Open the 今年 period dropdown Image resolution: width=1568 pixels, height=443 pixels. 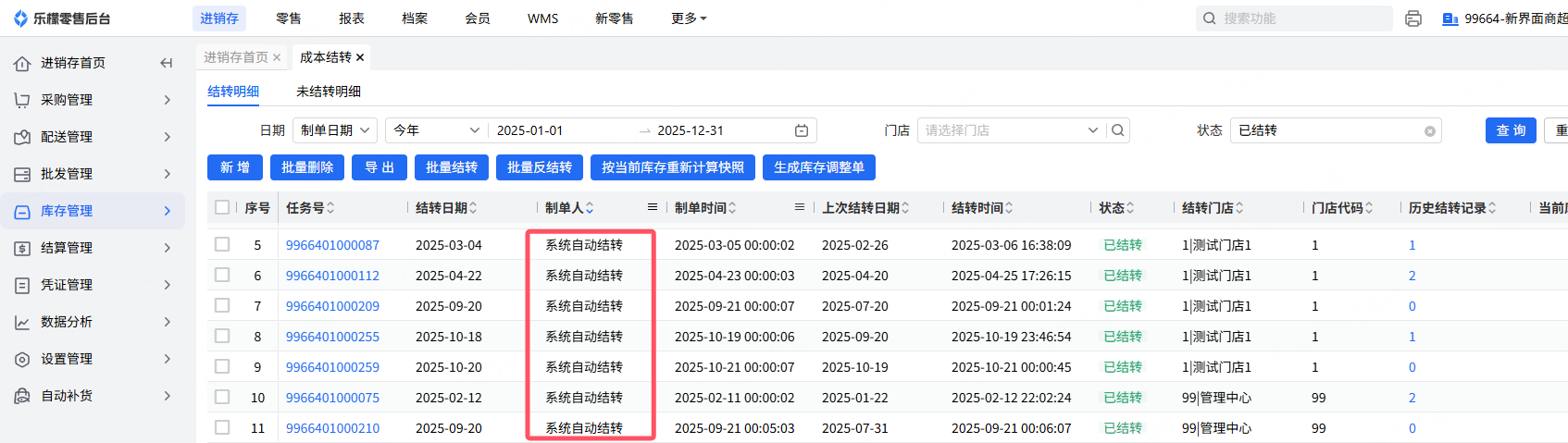(x=437, y=130)
